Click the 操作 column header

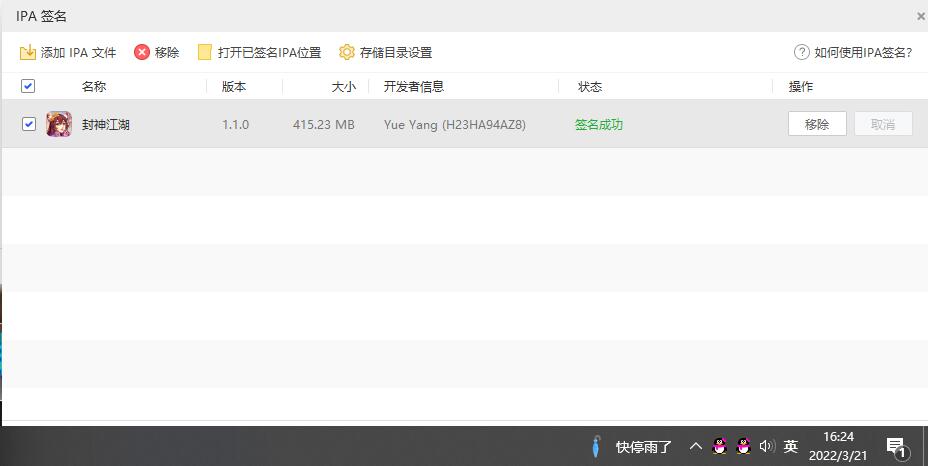click(801, 86)
